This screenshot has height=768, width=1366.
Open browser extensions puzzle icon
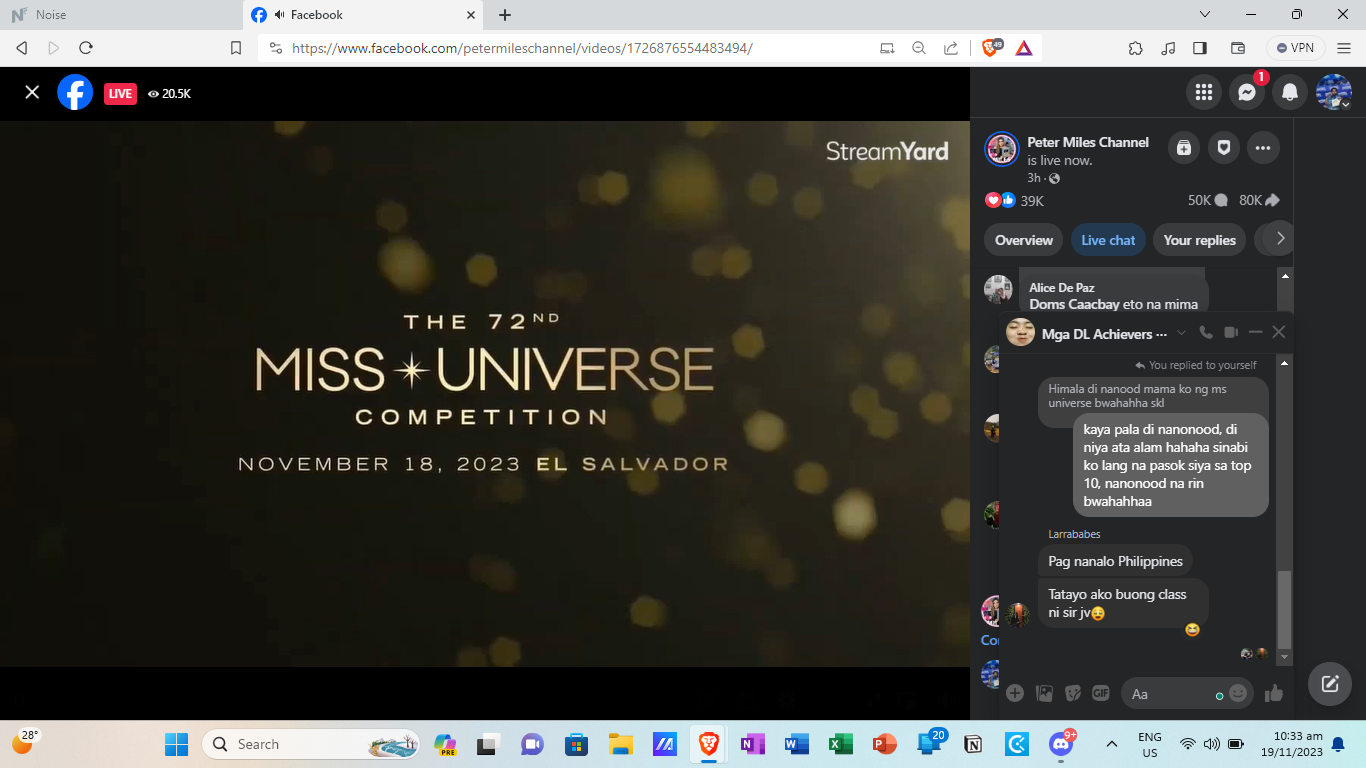click(x=1135, y=48)
